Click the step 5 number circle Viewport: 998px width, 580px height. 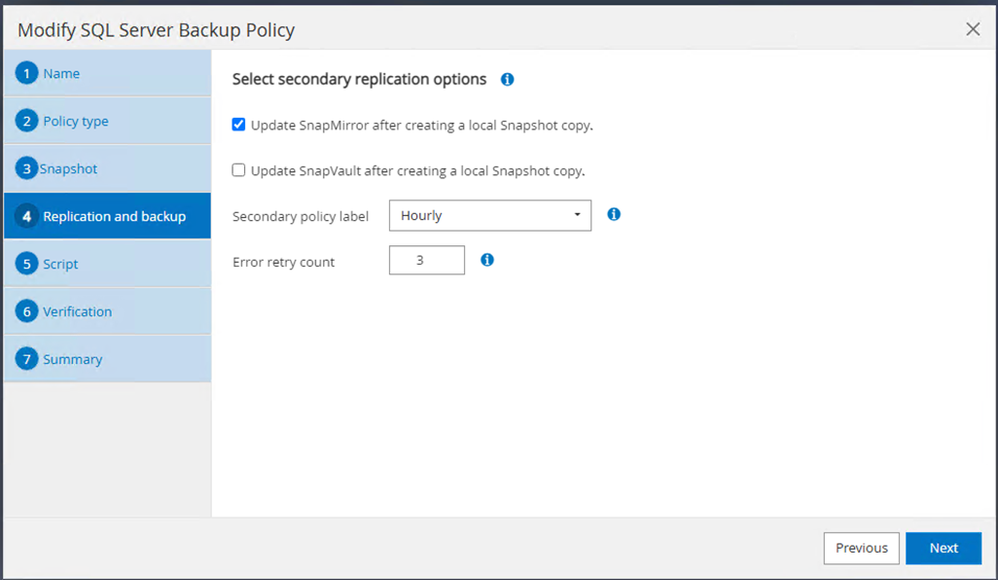(x=27, y=264)
